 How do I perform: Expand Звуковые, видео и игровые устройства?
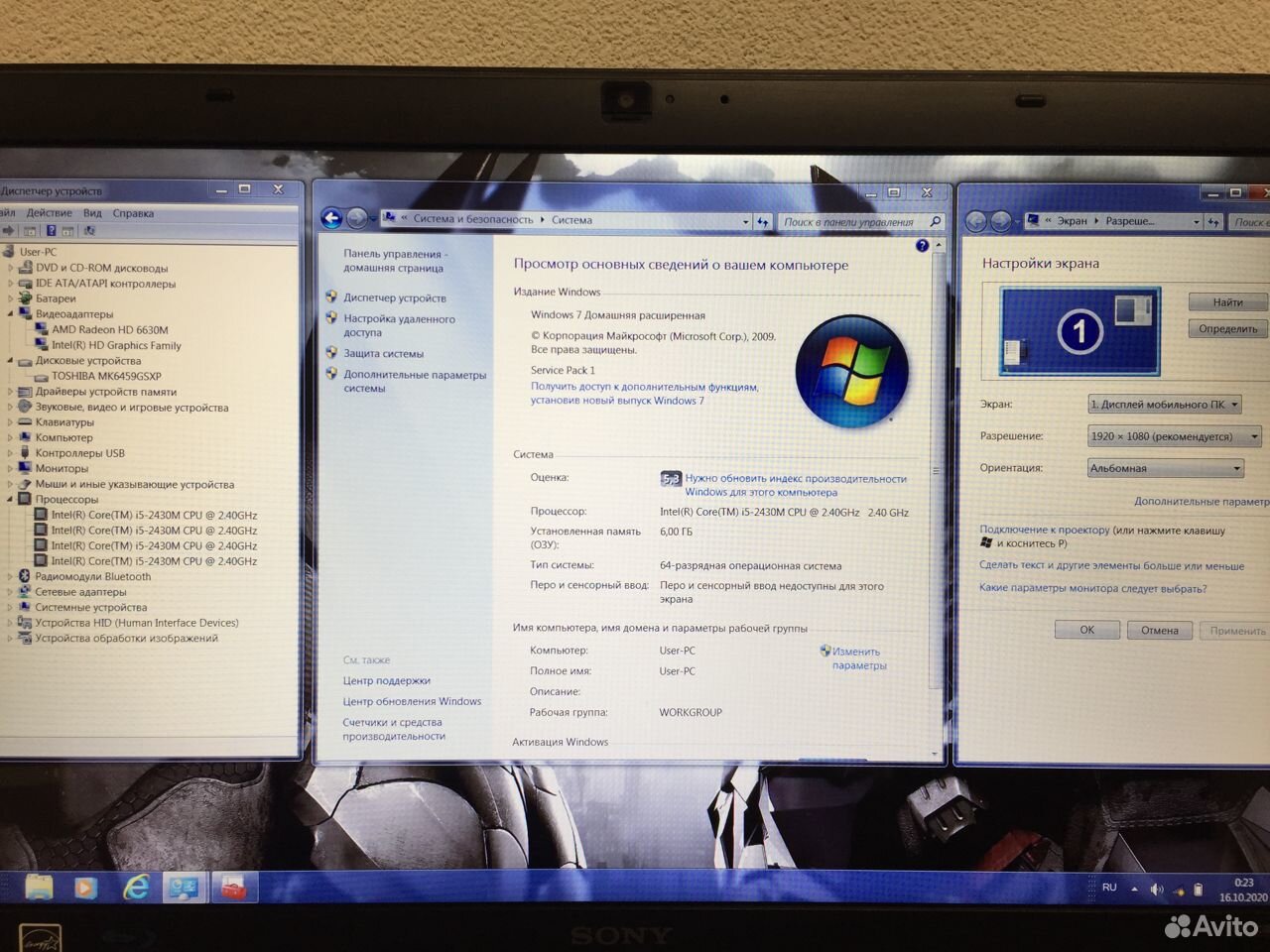click(x=11, y=408)
